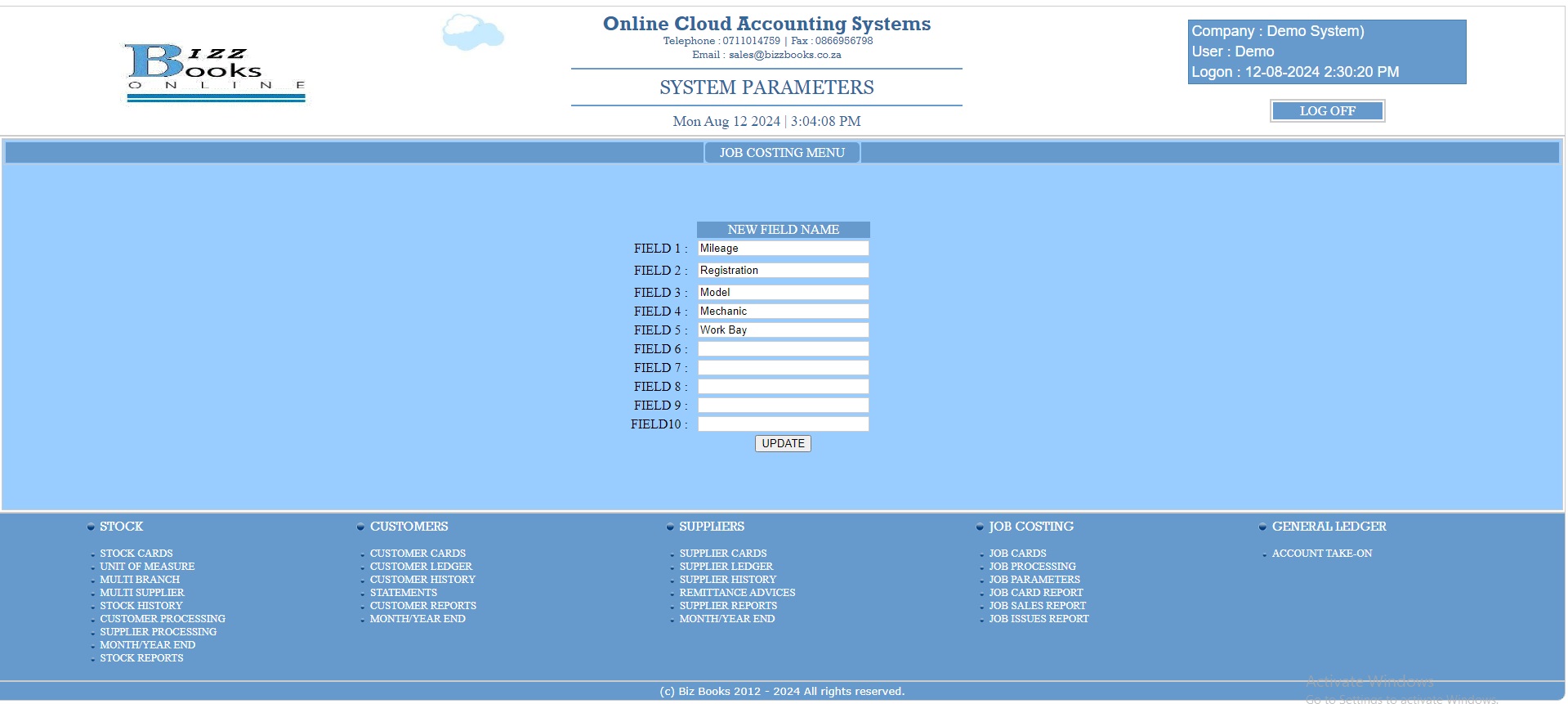
Task: Click the bullet icon beside JOB COSTING heading
Action: pyautogui.click(x=980, y=527)
